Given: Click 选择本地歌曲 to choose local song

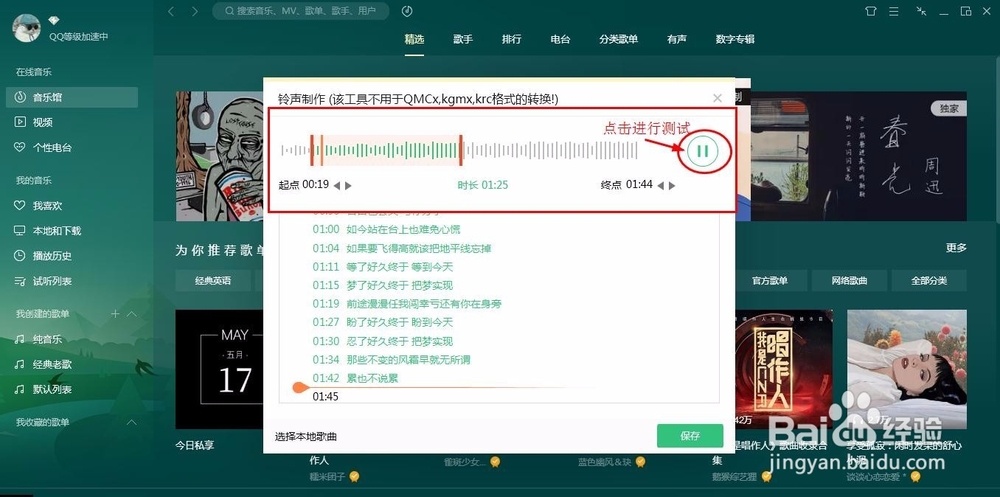Looking at the screenshot, I should pos(305,437).
